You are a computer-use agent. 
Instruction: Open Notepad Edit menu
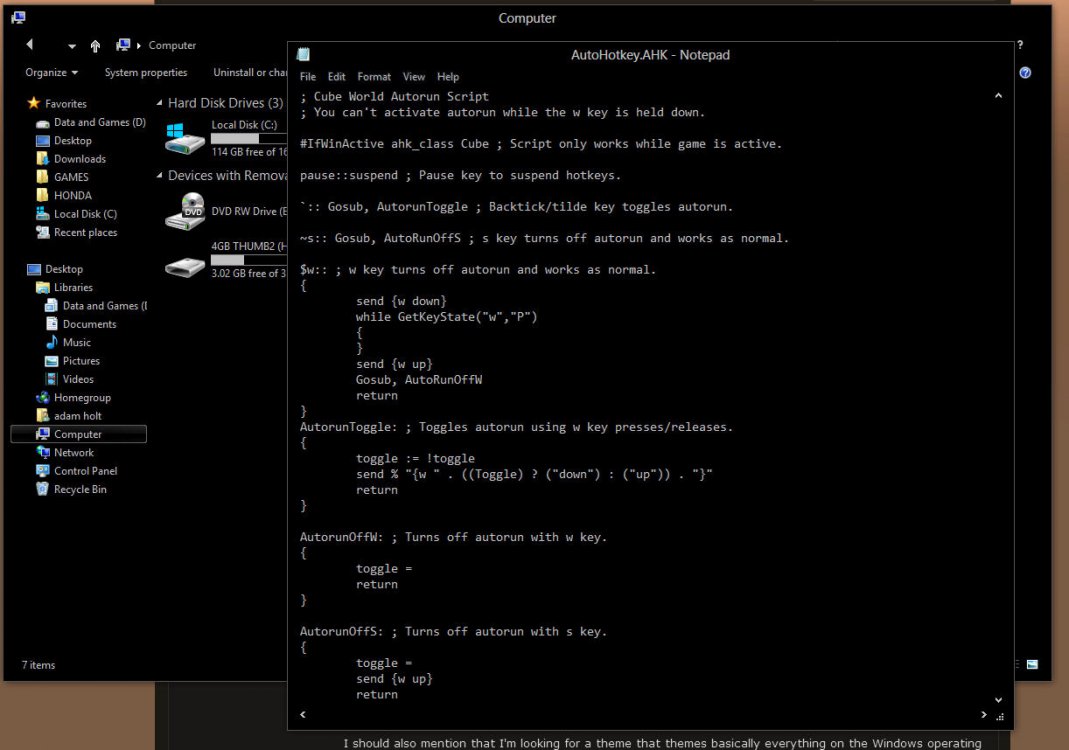pos(336,76)
